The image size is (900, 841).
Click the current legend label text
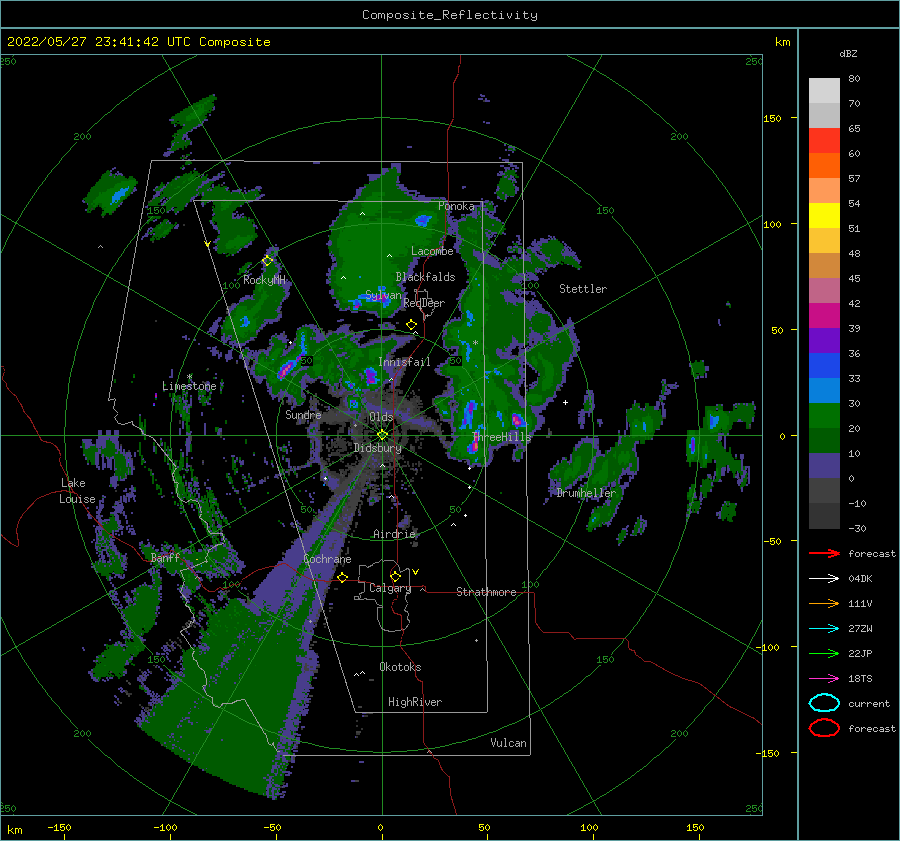[869, 703]
